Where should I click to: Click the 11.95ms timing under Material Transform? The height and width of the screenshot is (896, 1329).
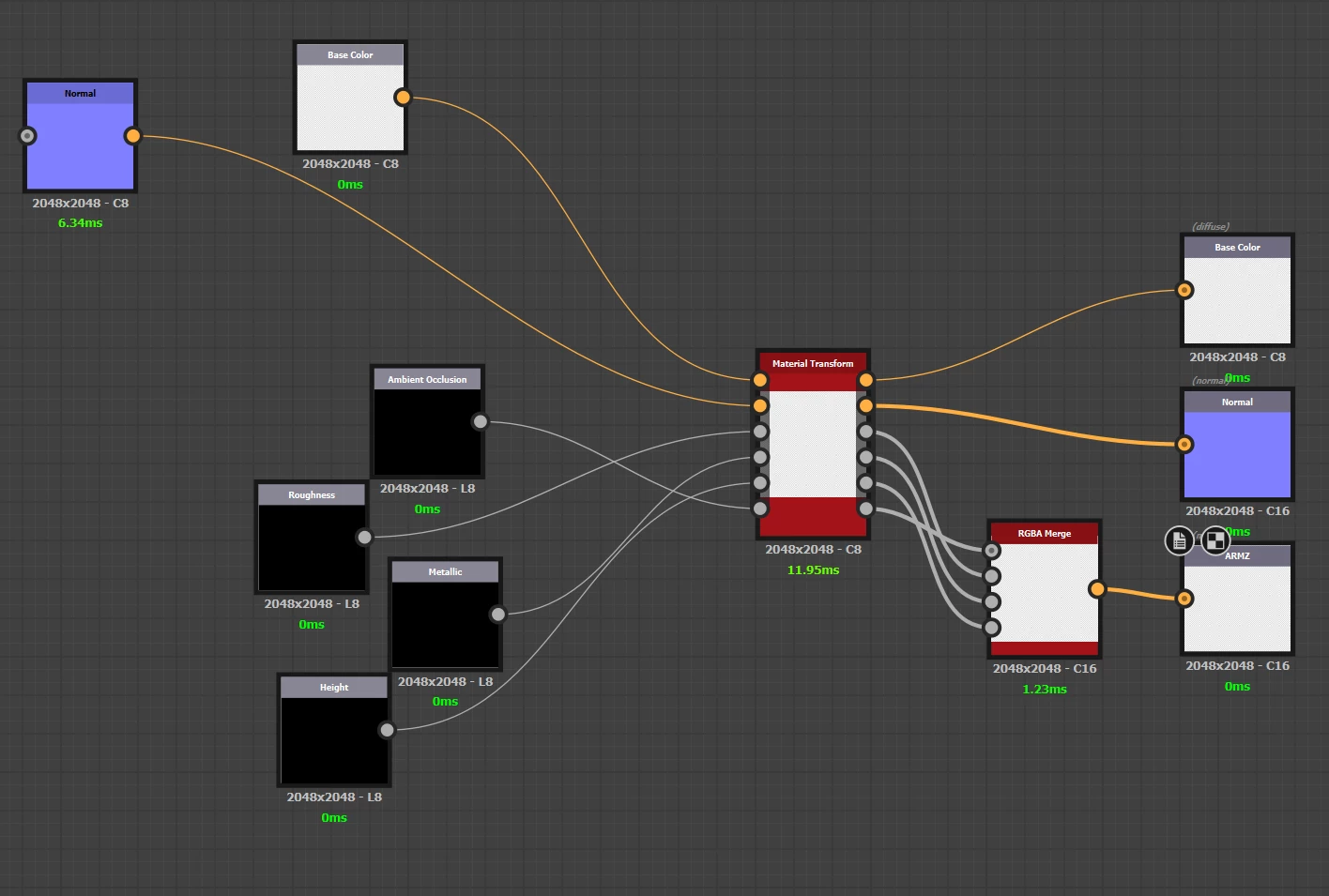click(x=813, y=570)
